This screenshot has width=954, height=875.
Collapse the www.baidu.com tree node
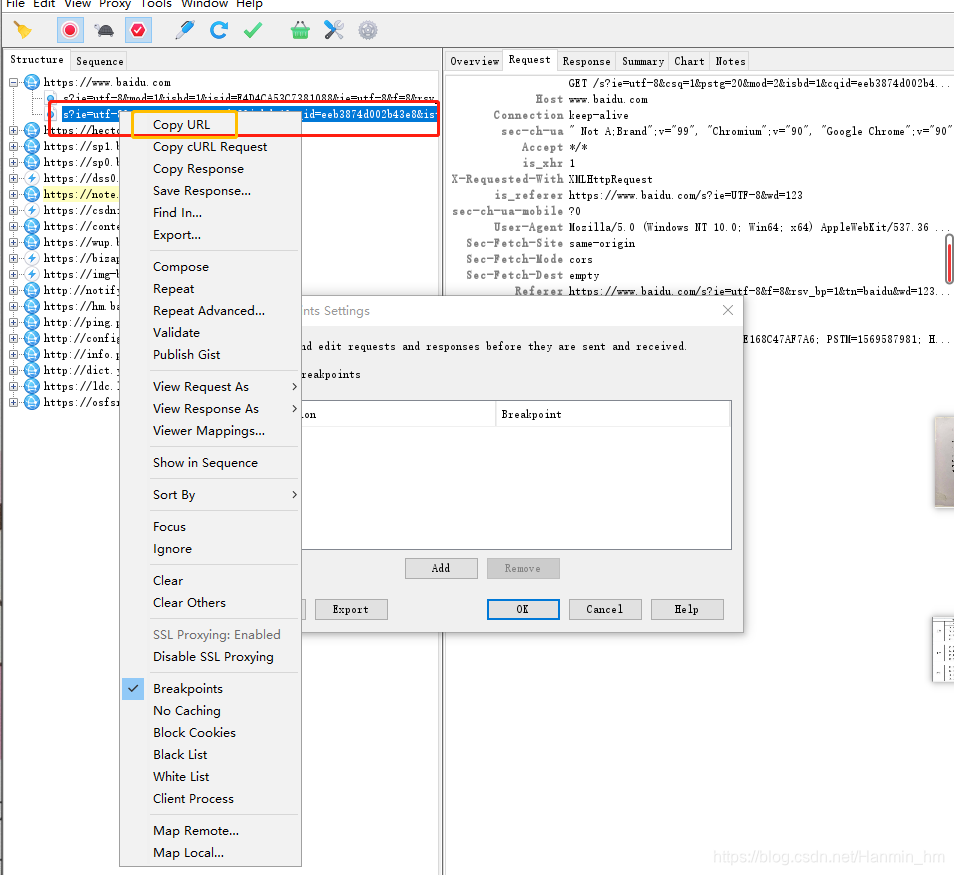pos(13,82)
